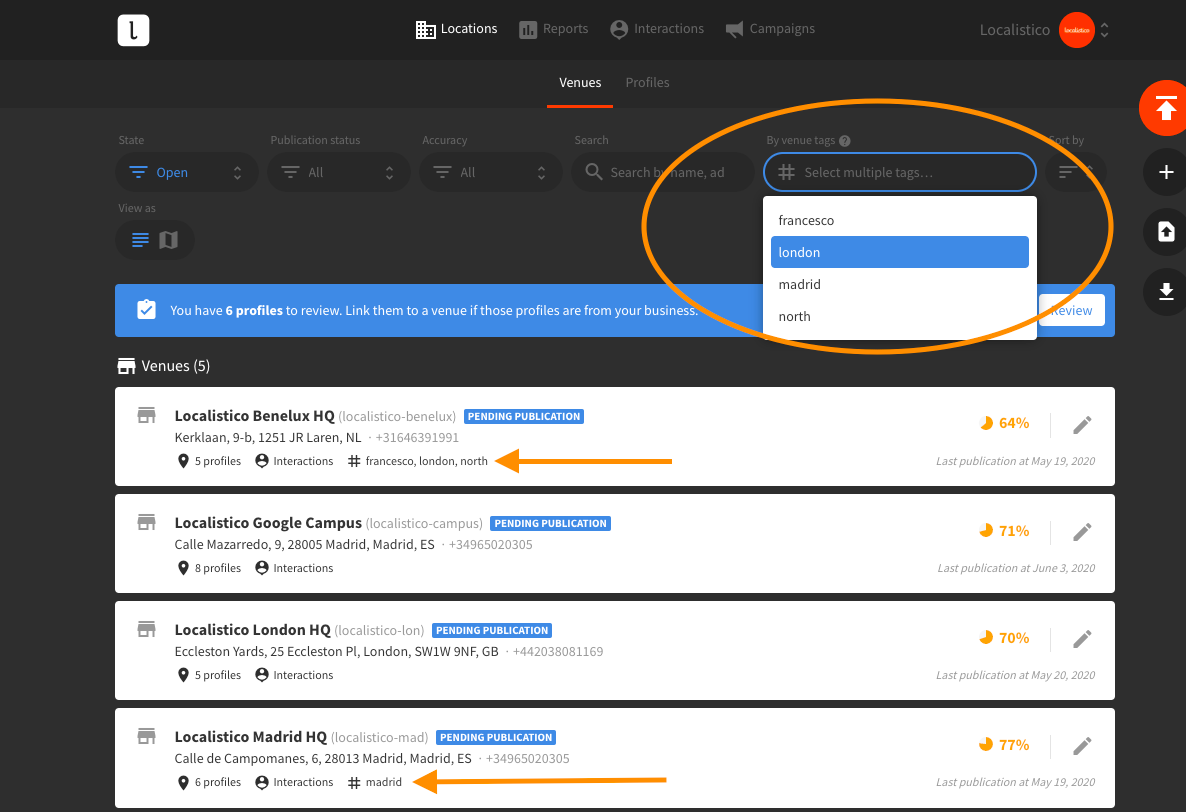
Task: Click Benelux phone number +31646391991
Action: [417, 438]
